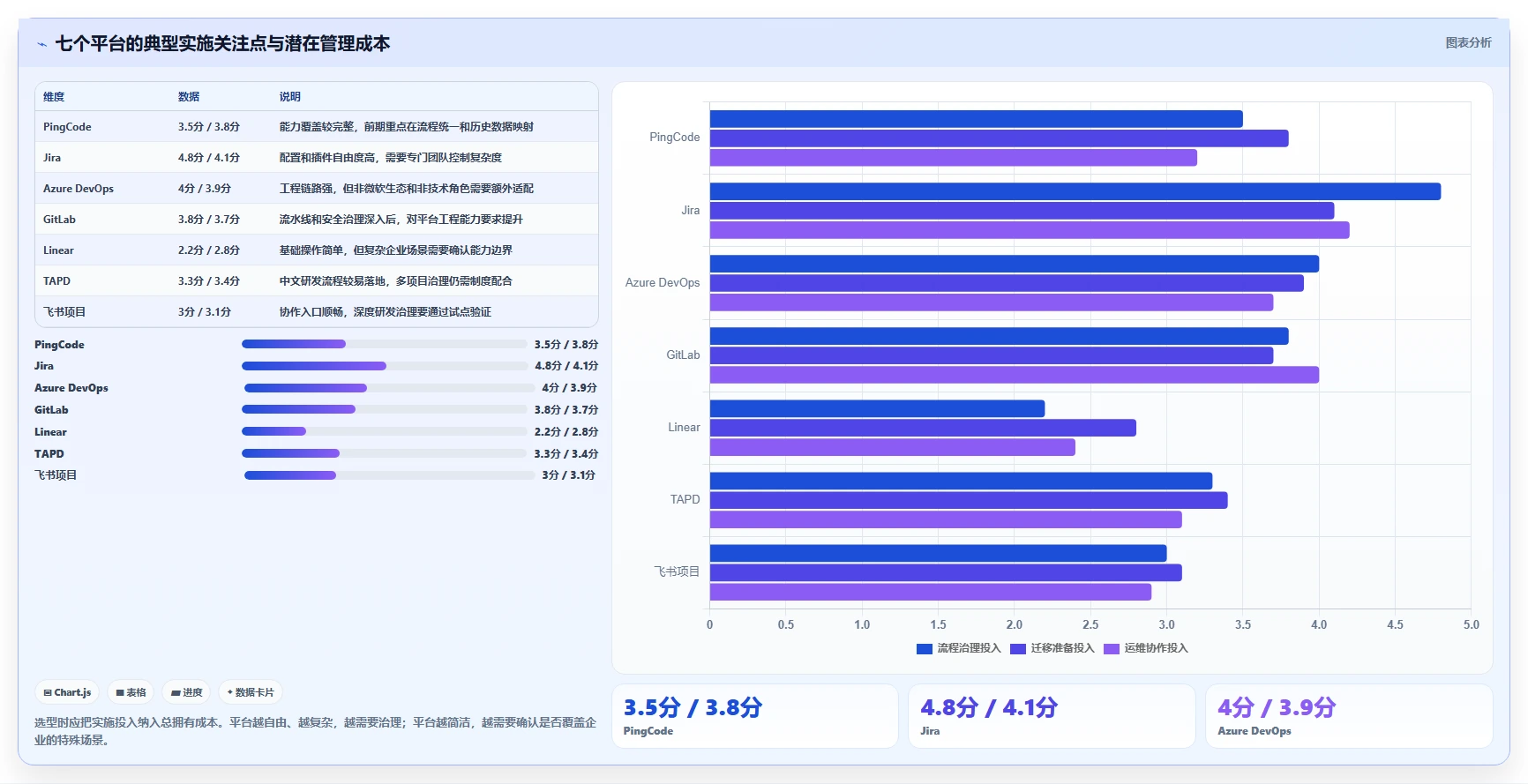Image resolution: width=1528 pixels, height=784 pixels.
Task: Click the table description starting with 能力覆盖较完整
Action: point(407,127)
